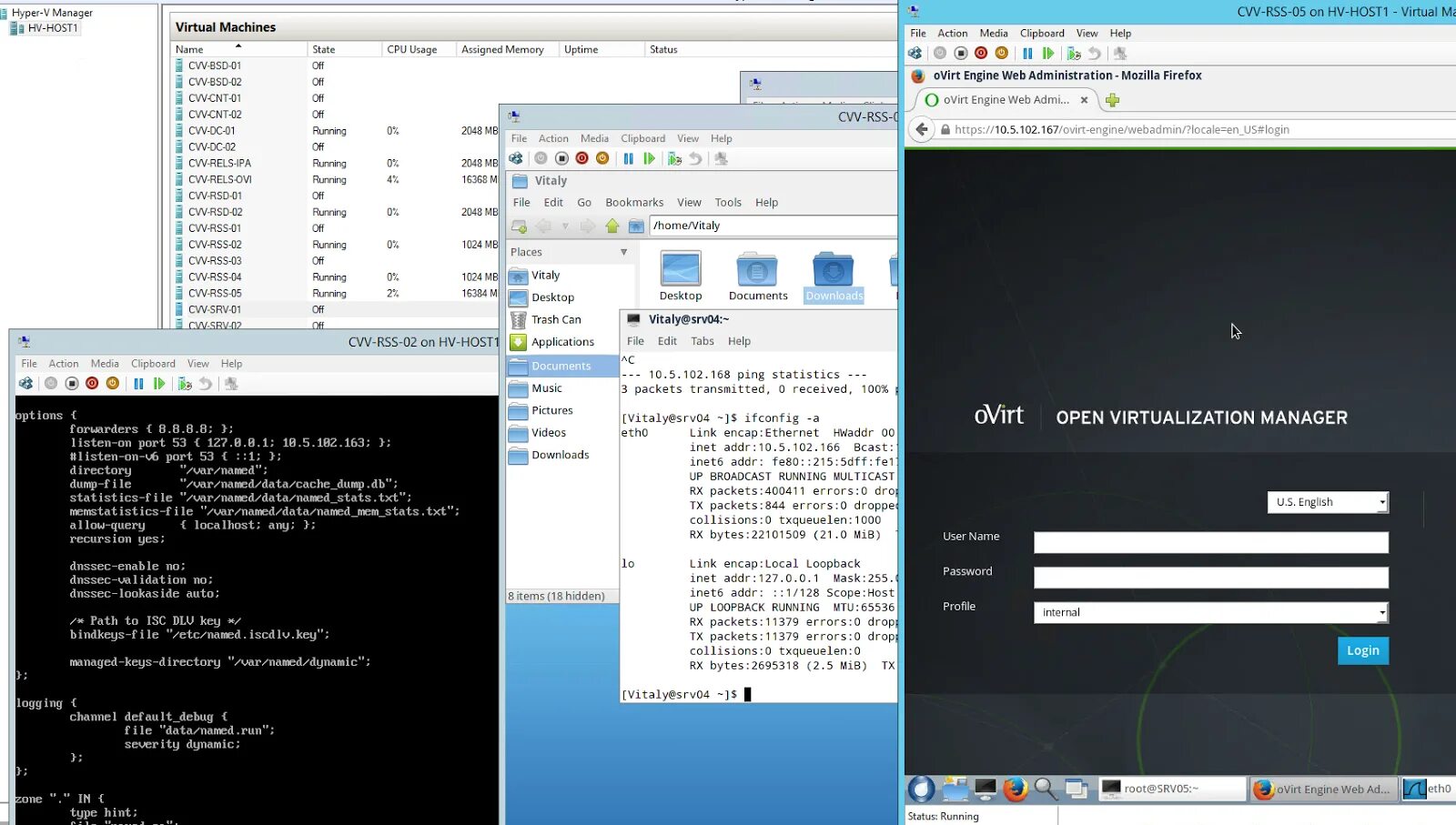Screen dimensions: 1456x825
Task: Open Applications in Places sidebar
Action: [562, 342]
